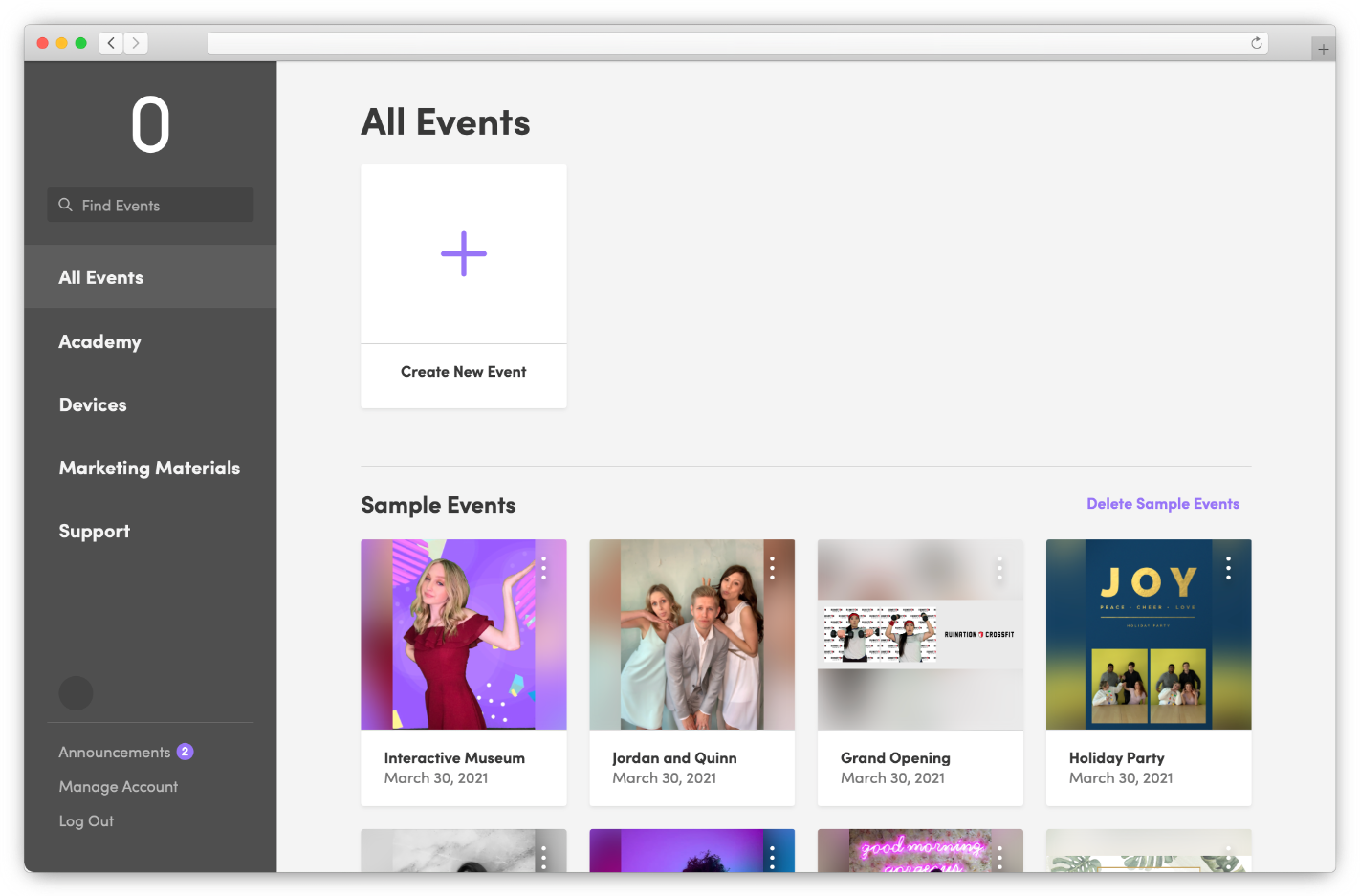Click the Announcements notification badge
1360x896 pixels.
[x=185, y=752]
